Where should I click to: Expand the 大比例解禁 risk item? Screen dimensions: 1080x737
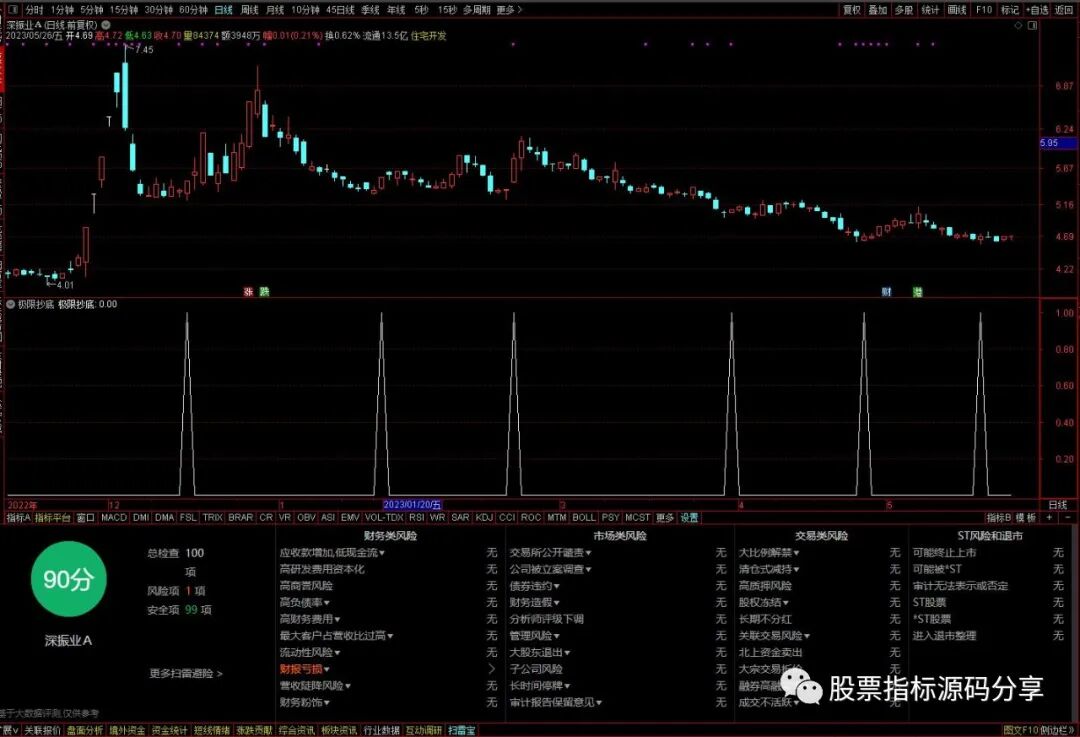tap(769, 552)
